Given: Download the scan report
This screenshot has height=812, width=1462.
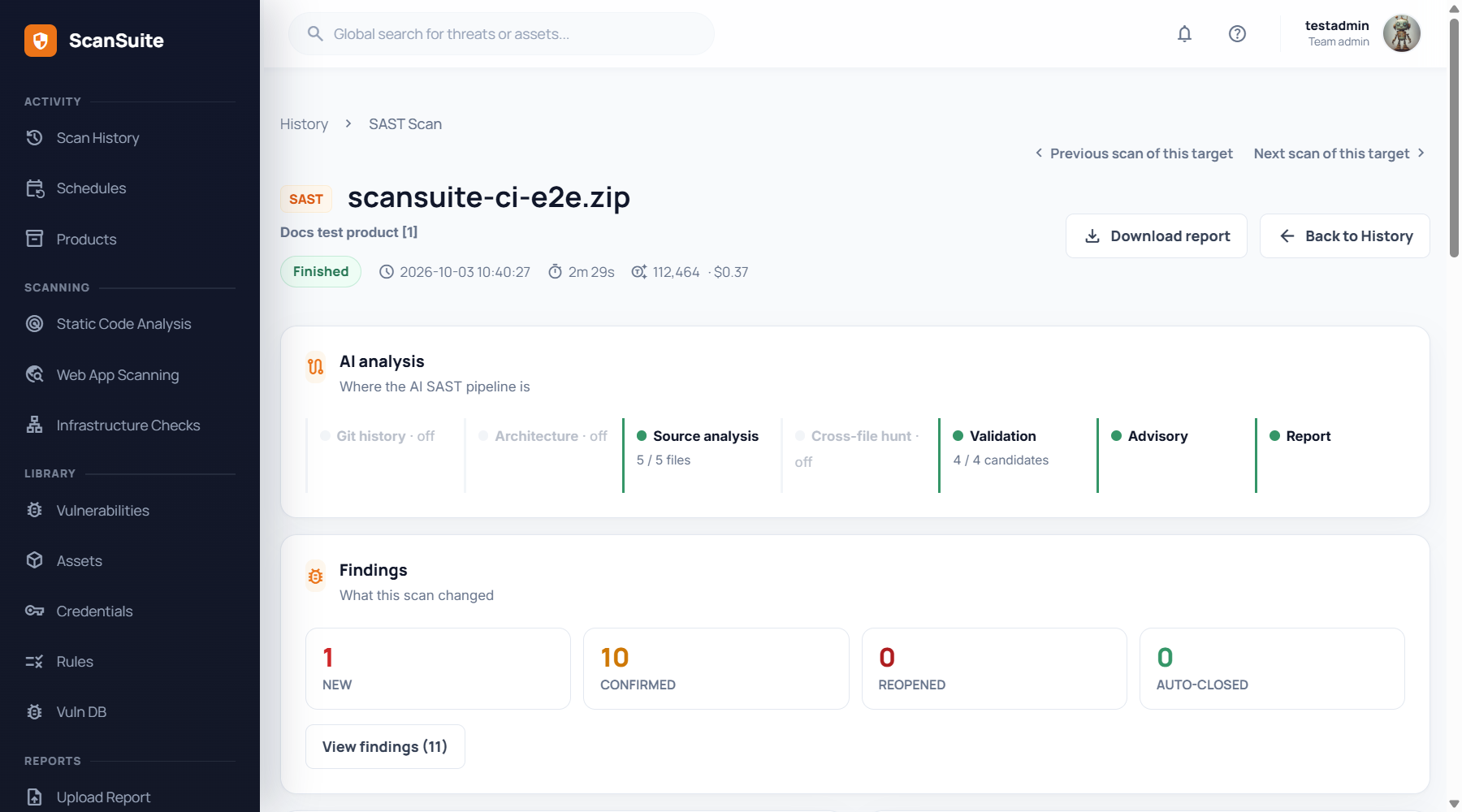Looking at the screenshot, I should click(x=1157, y=236).
